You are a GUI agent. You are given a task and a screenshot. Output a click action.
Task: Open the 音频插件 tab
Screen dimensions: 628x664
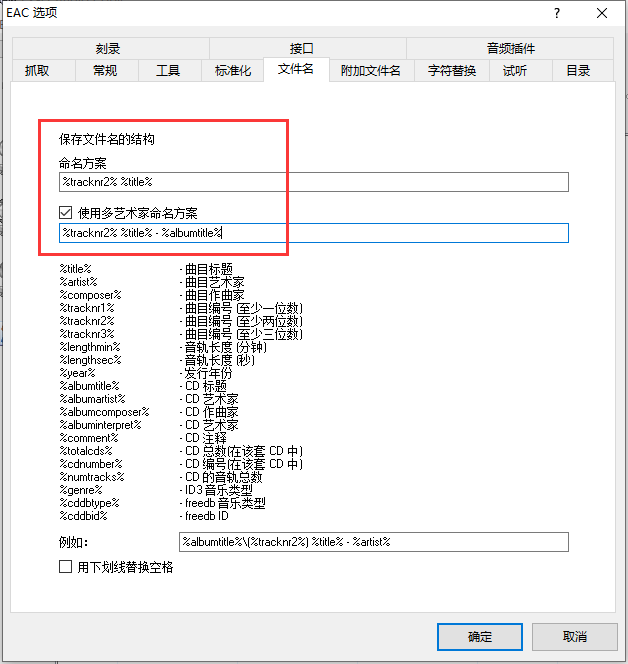(x=510, y=48)
